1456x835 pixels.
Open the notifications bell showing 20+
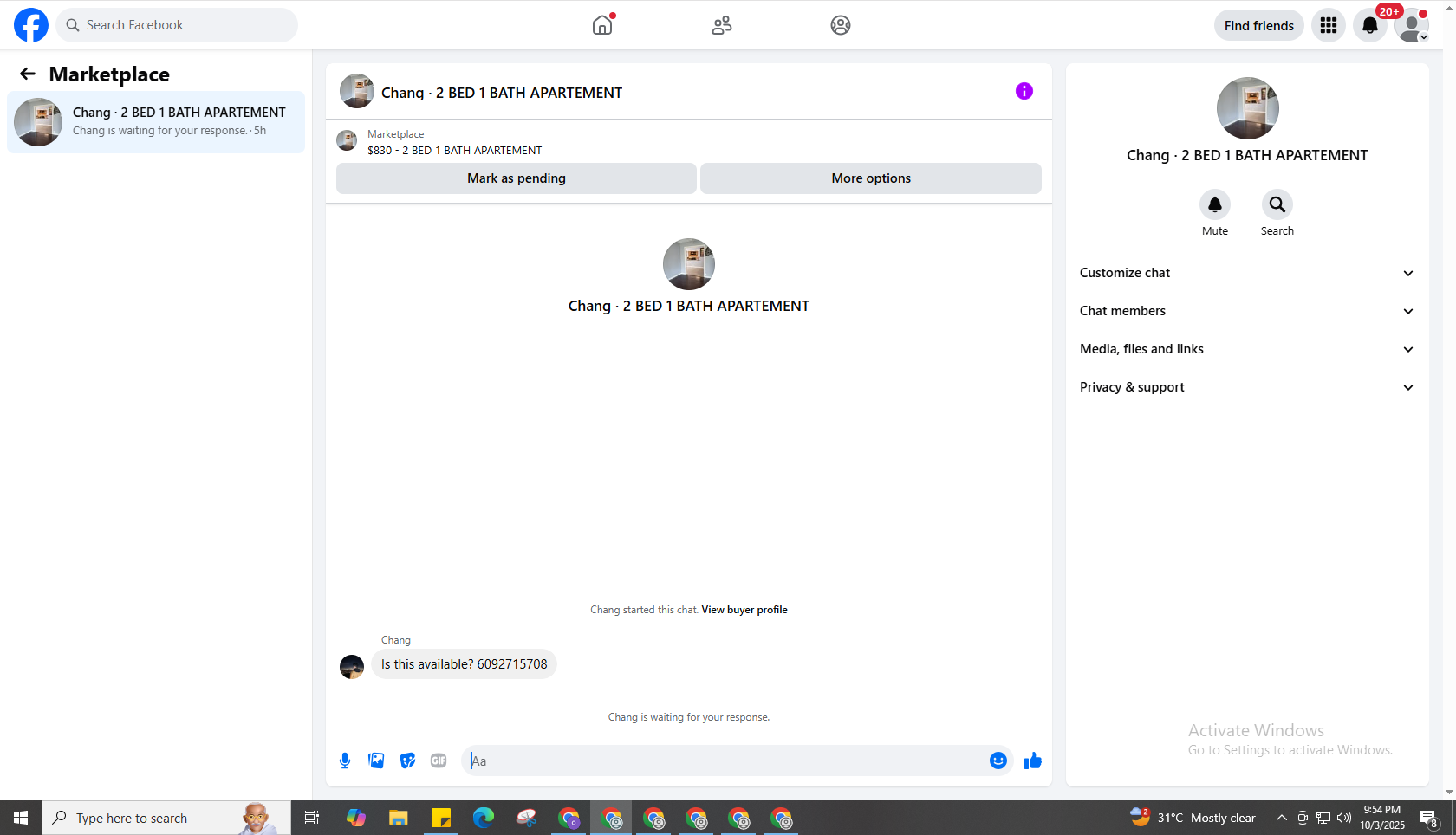[1370, 25]
